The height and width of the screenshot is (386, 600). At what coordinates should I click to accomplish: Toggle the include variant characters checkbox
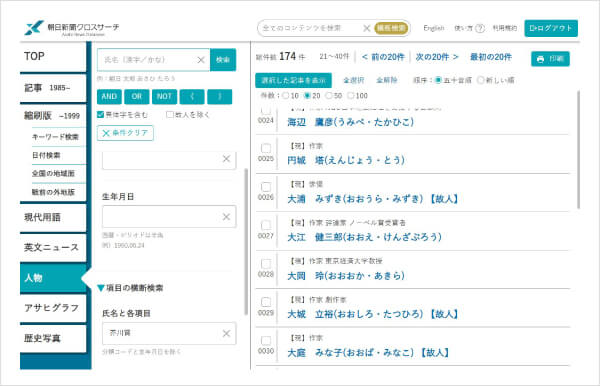click(x=101, y=114)
